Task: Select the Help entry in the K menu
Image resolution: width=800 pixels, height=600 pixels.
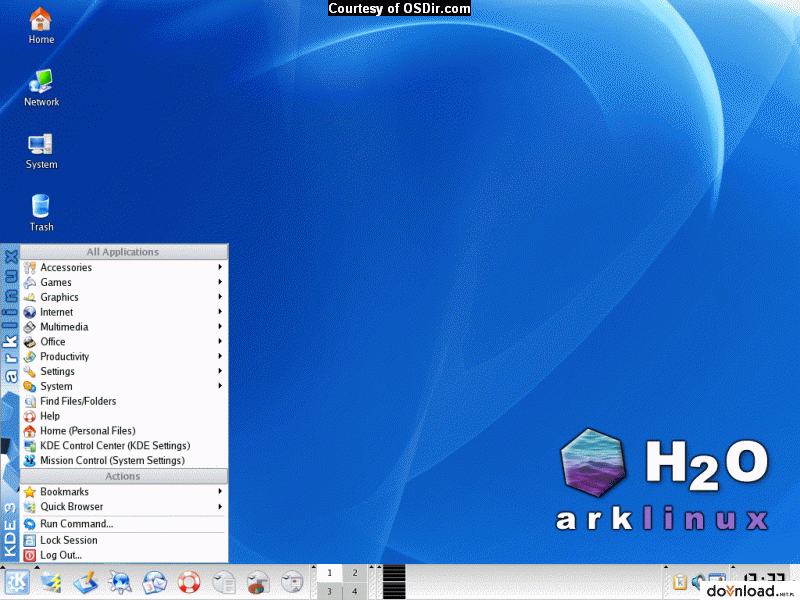Action: coord(123,416)
